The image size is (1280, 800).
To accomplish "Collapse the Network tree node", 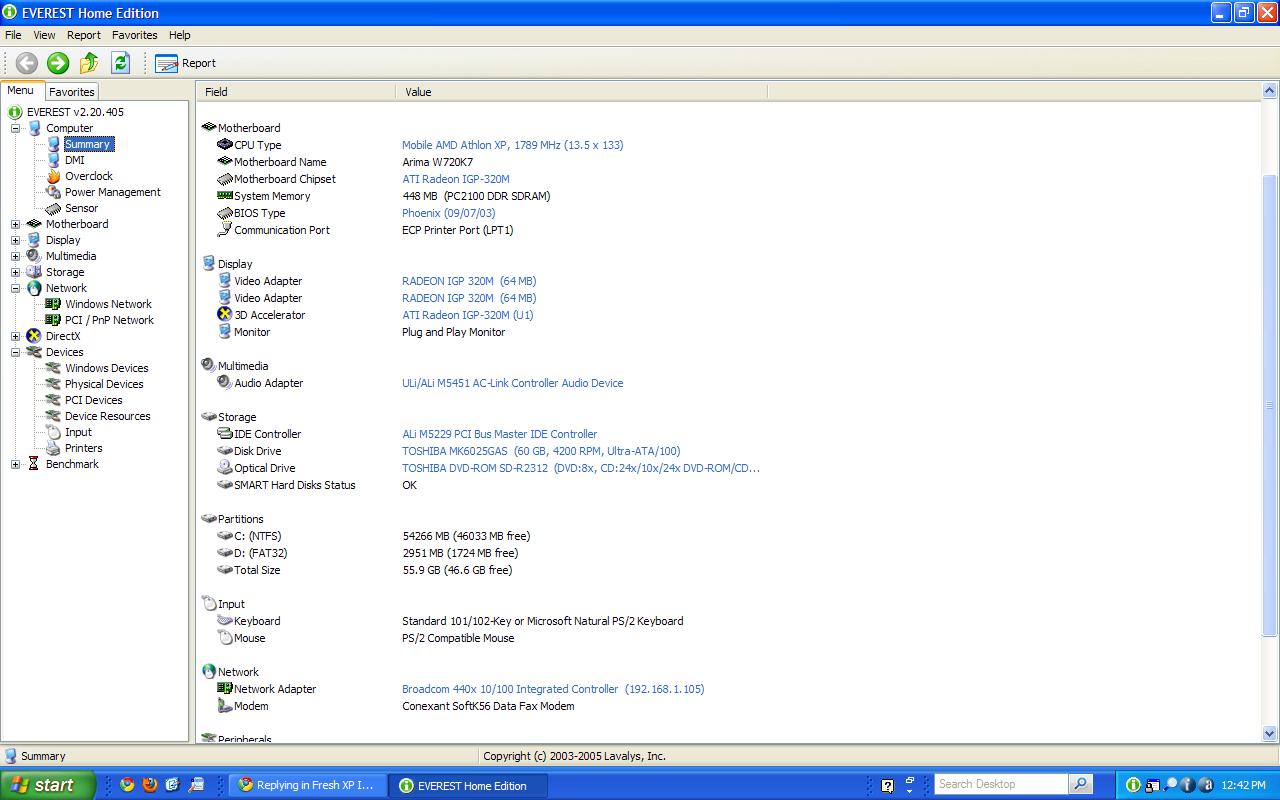I will click(15, 288).
